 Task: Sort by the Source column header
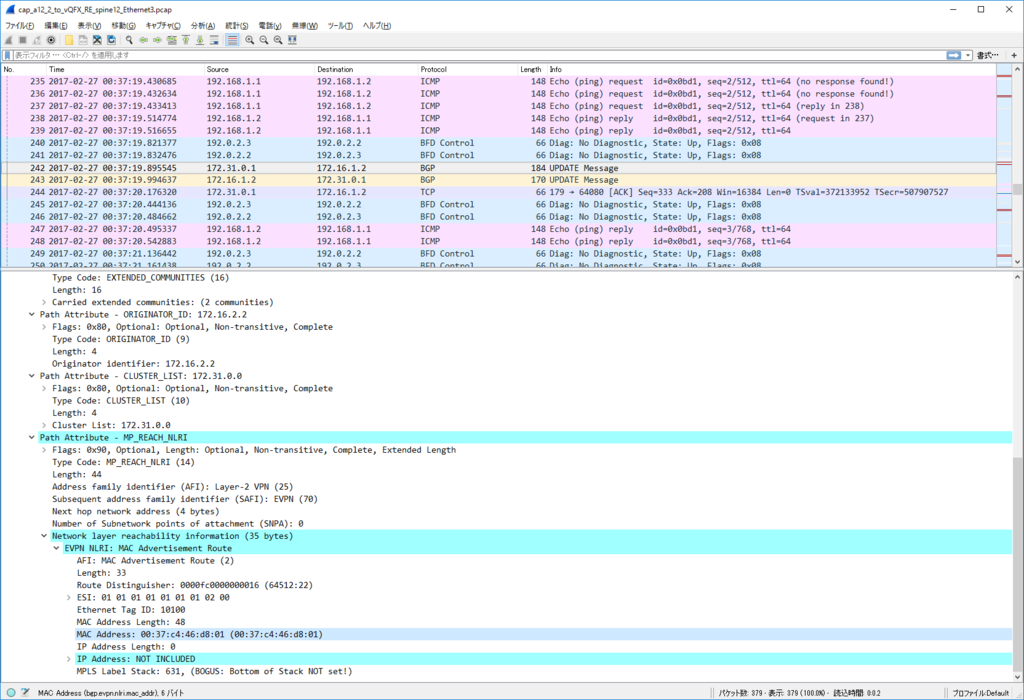click(x=259, y=69)
